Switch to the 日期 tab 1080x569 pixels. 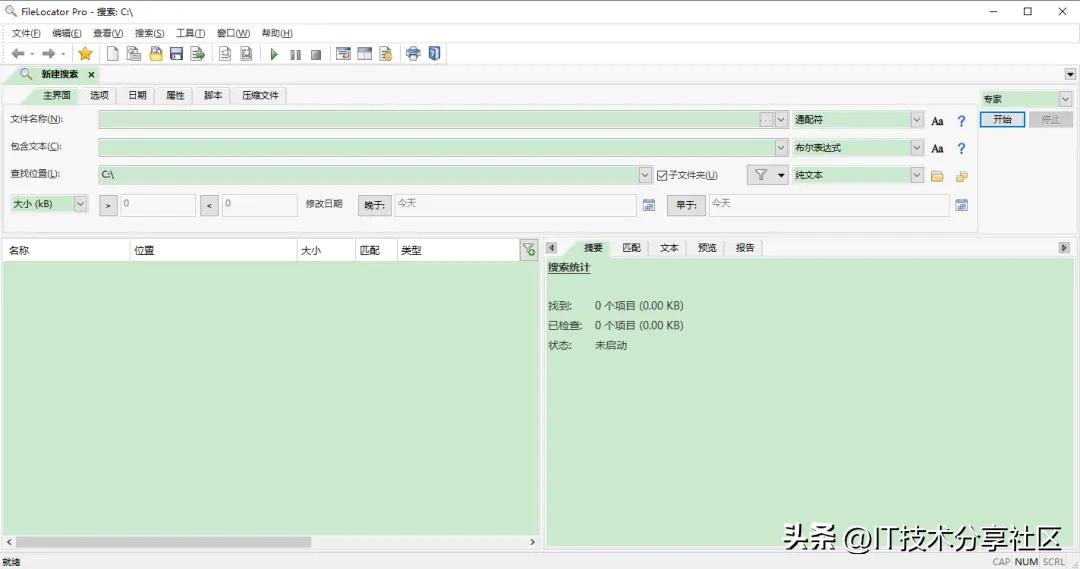click(137, 96)
